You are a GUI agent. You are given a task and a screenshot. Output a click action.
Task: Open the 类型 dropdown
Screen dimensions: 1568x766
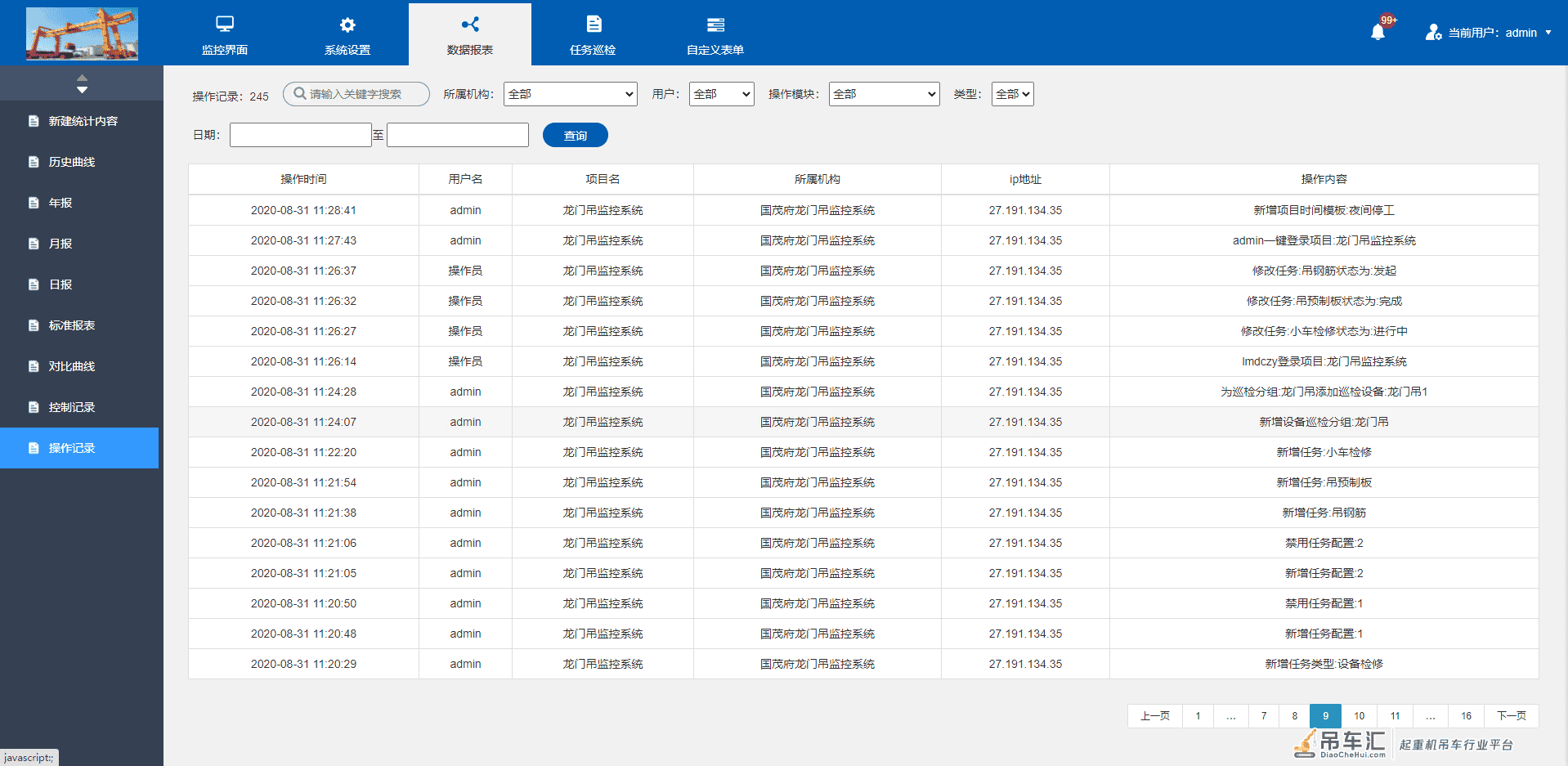[1013, 94]
